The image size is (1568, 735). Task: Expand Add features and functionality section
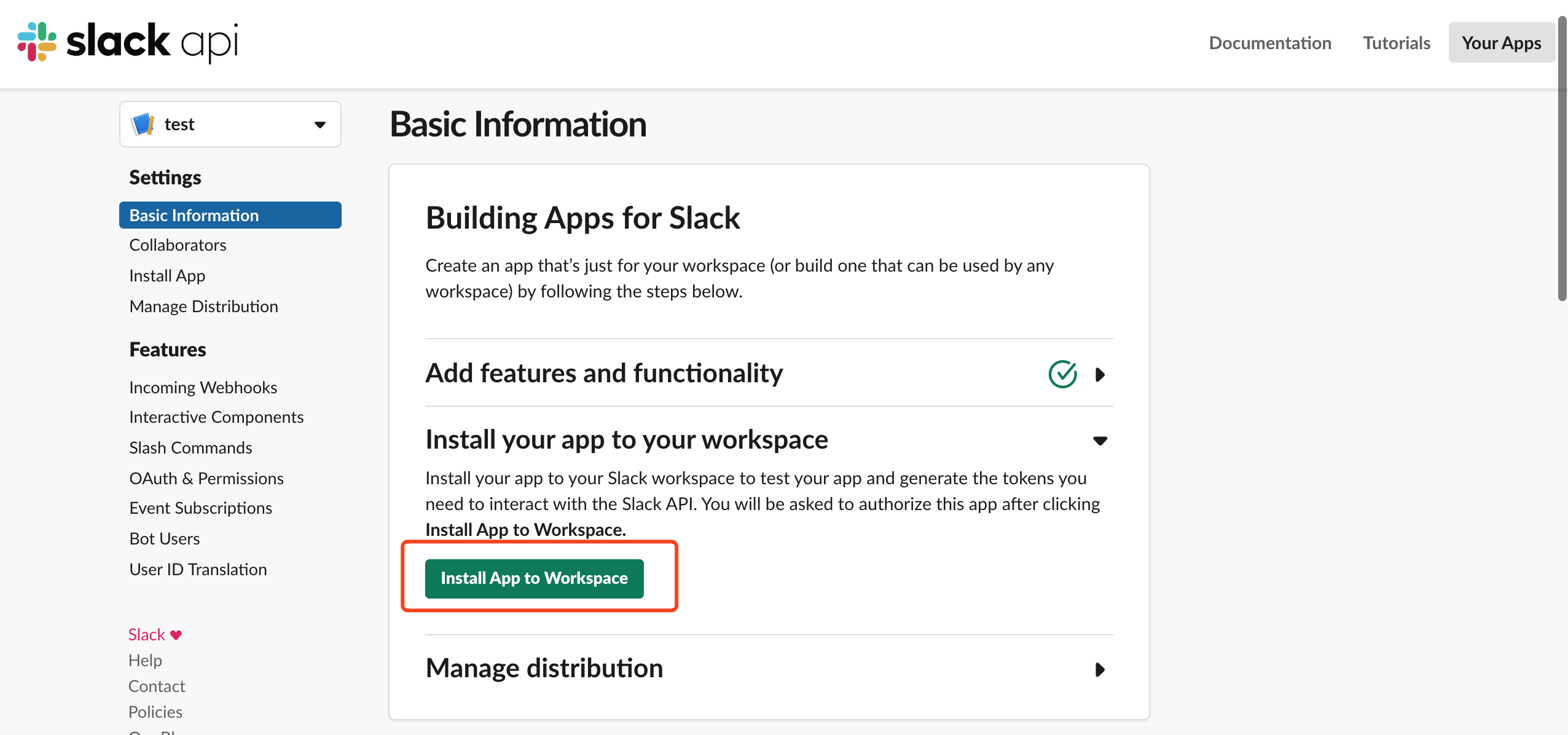tap(1100, 374)
